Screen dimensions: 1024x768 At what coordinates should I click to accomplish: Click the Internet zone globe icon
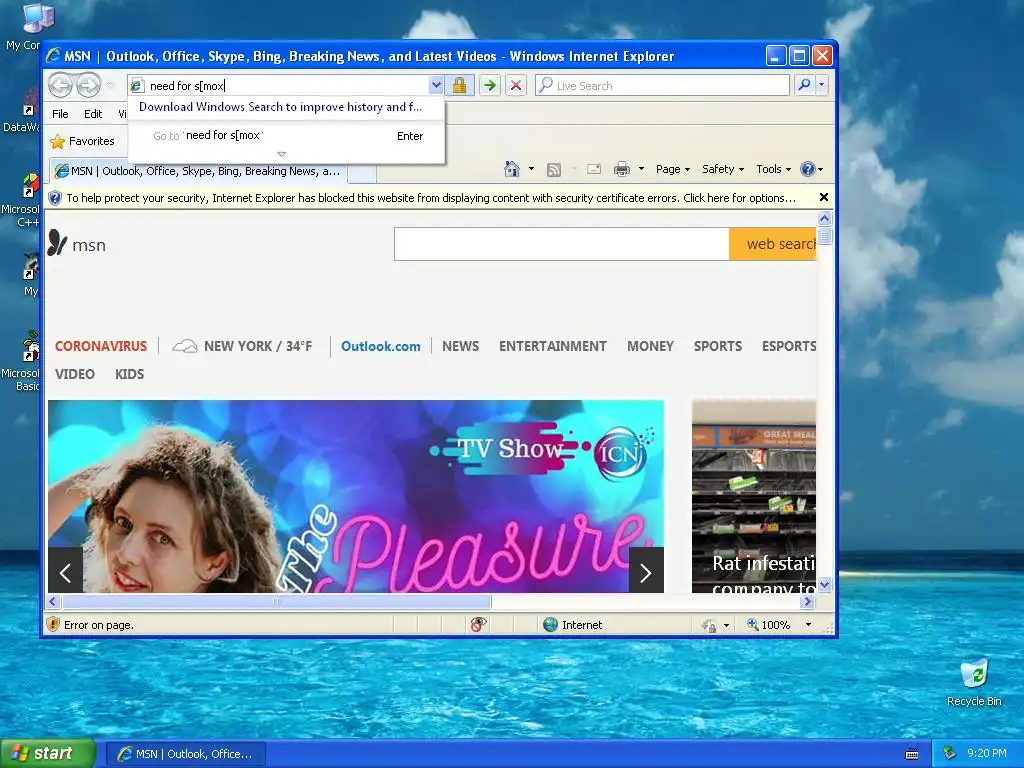[x=551, y=624]
